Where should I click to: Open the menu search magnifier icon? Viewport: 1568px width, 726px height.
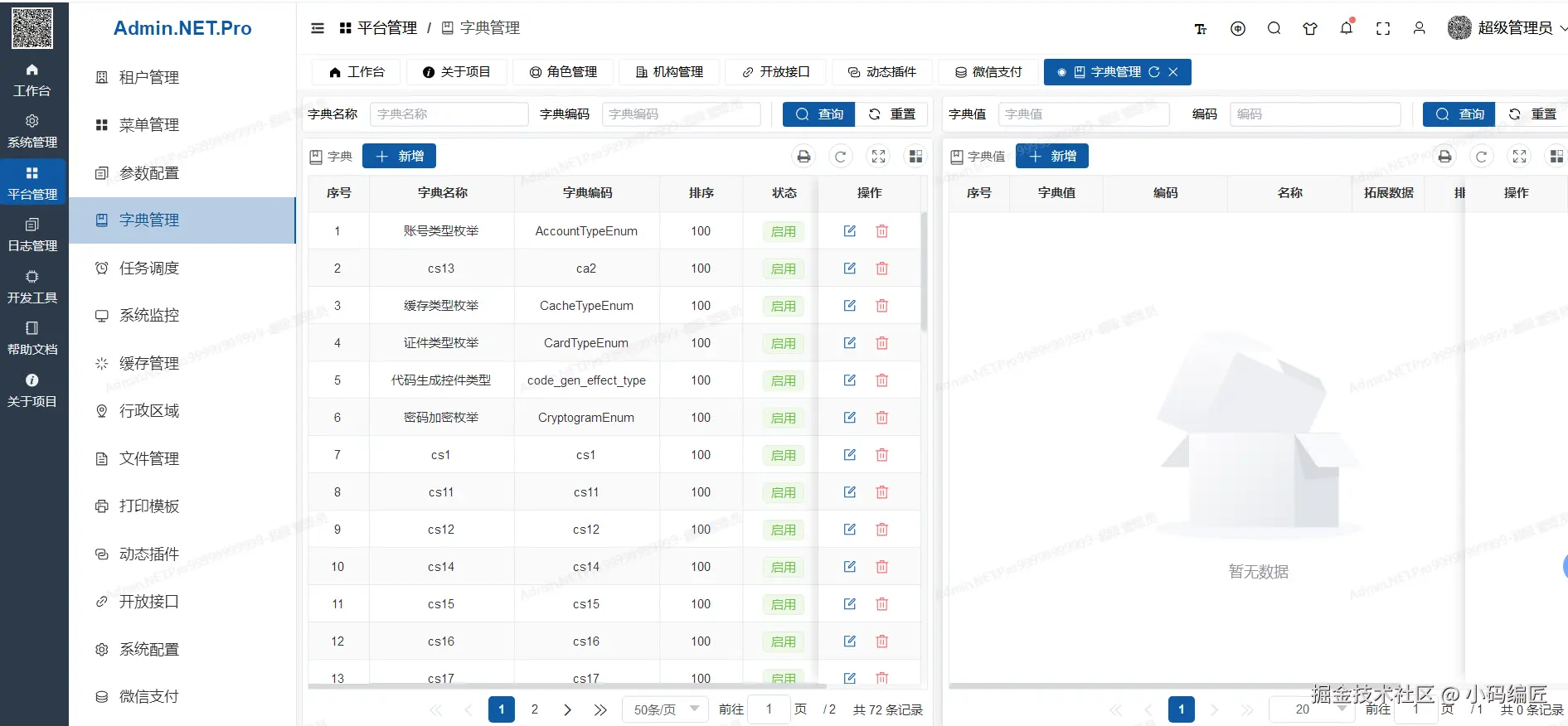click(1274, 29)
